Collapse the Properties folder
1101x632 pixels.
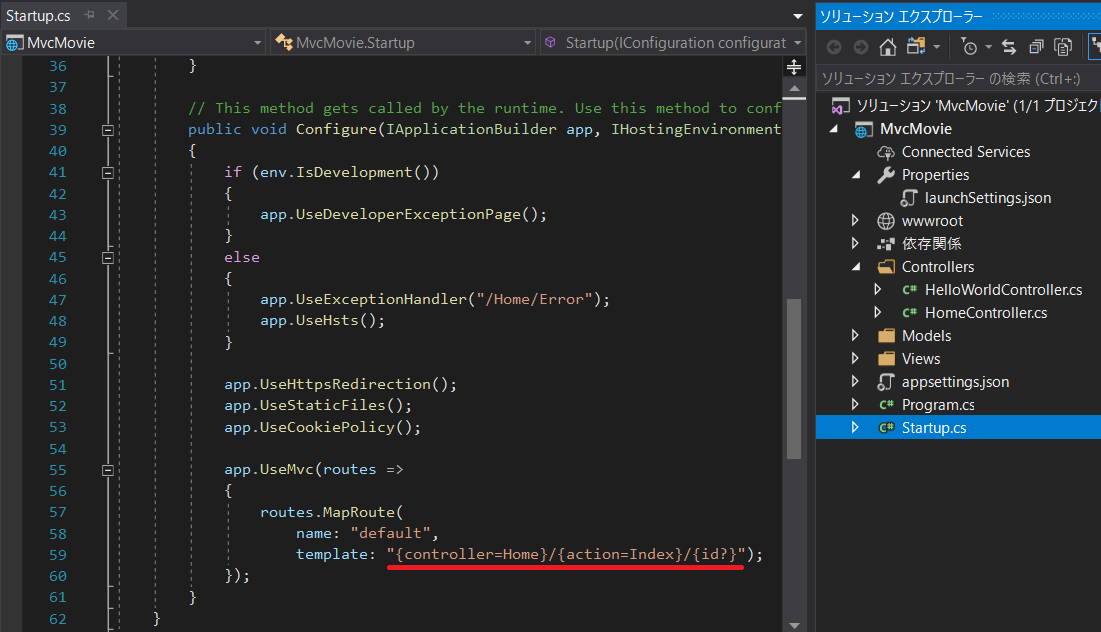856,175
